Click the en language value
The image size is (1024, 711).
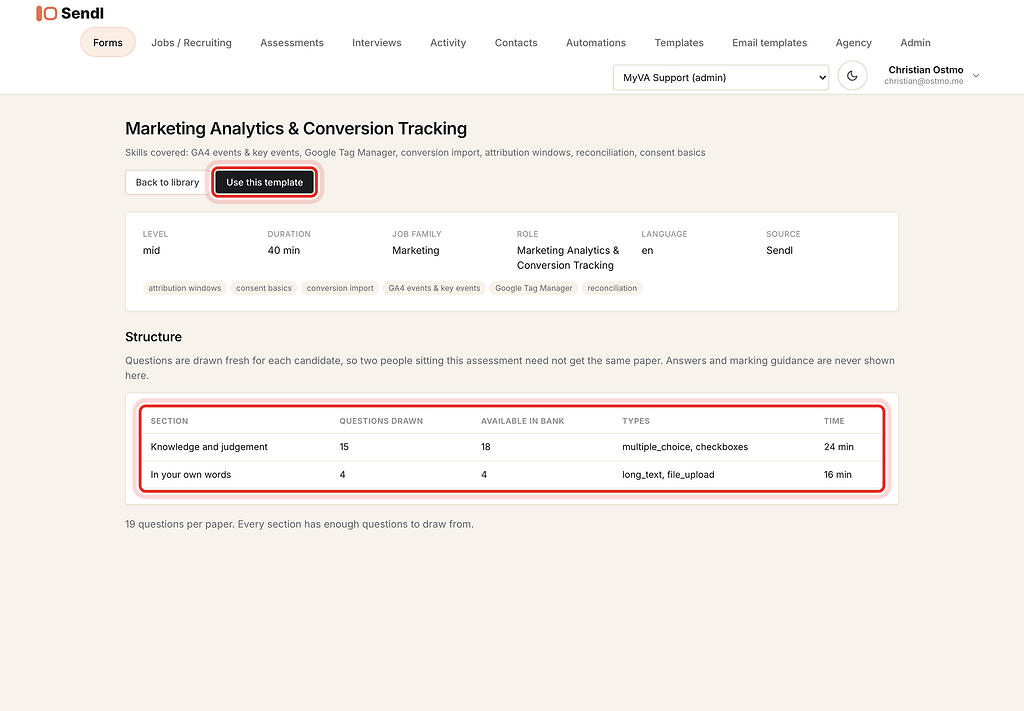pyautogui.click(x=647, y=250)
